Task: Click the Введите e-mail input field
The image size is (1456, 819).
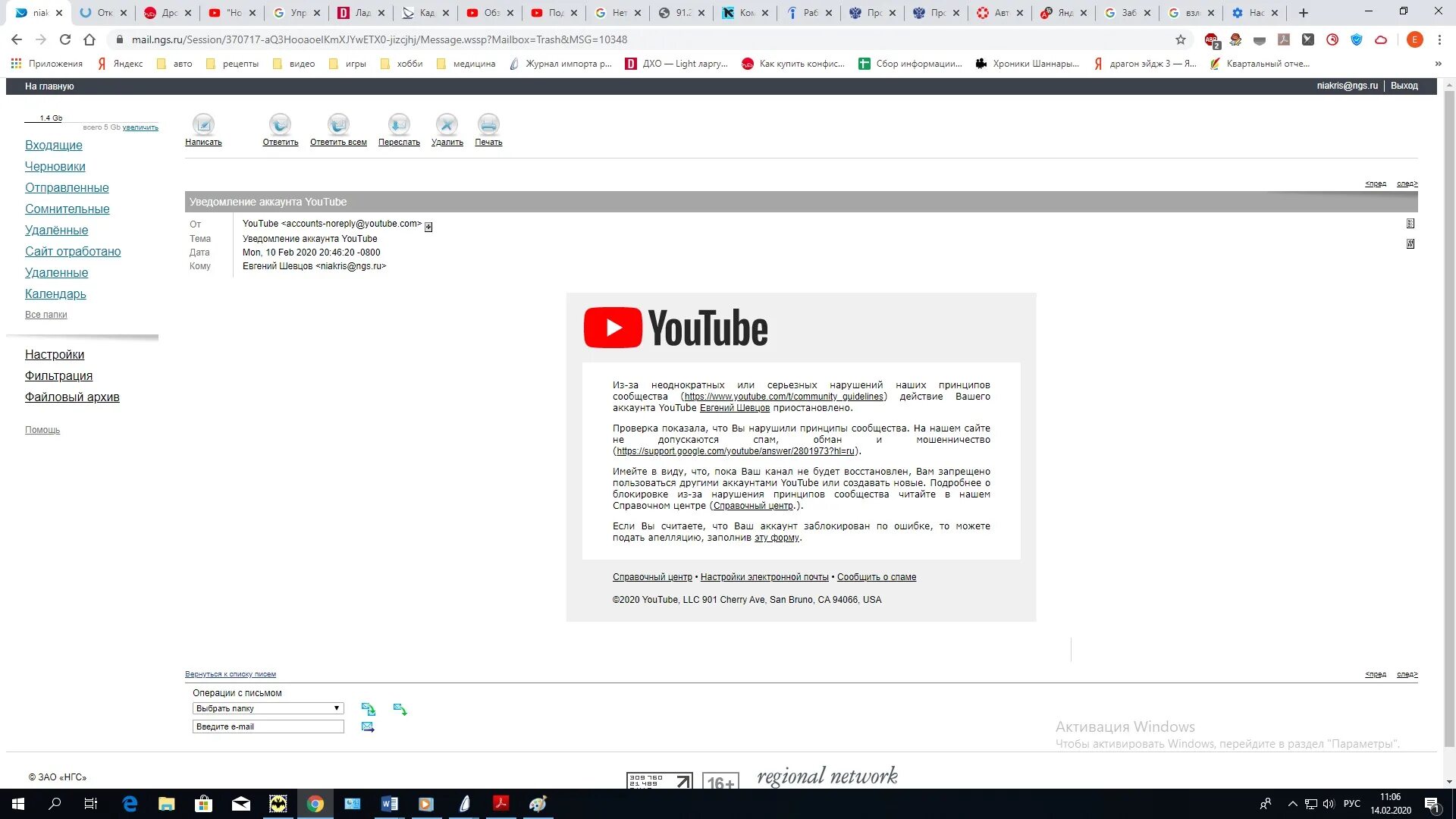Action: pyautogui.click(x=267, y=726)
